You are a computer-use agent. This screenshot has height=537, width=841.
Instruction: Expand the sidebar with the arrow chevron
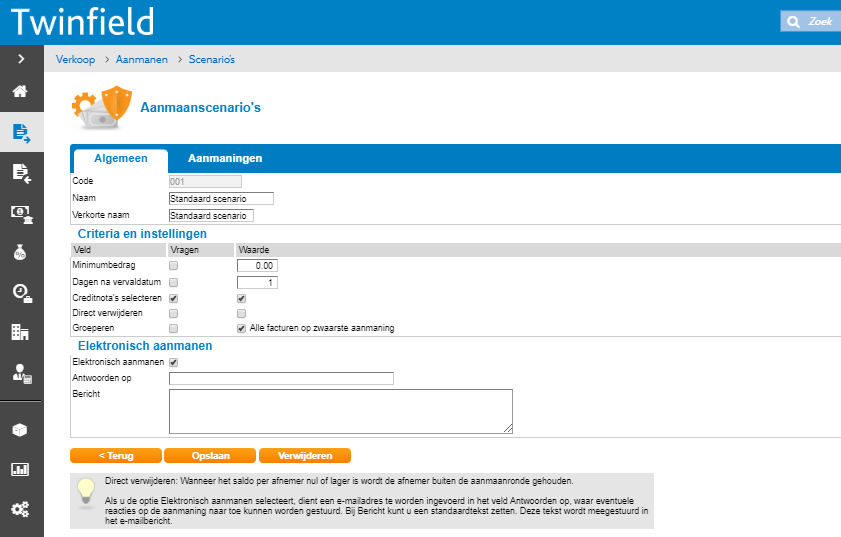pyautogui.click(x=21, y=59)
